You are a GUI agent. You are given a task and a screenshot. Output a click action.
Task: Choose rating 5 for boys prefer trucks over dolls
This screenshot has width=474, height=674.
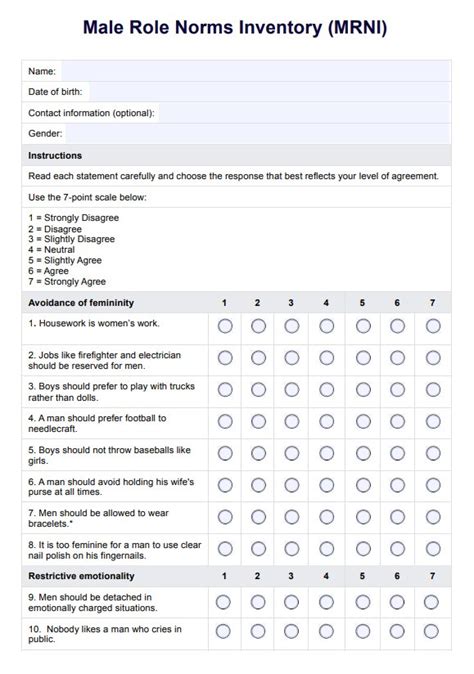point(363,389)
